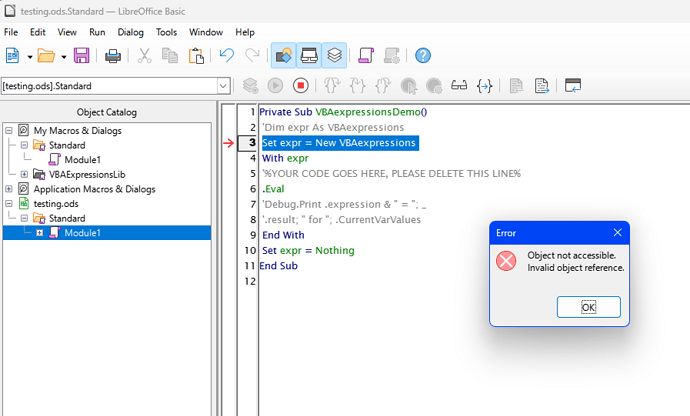Select the testing.ods document node

56,203
